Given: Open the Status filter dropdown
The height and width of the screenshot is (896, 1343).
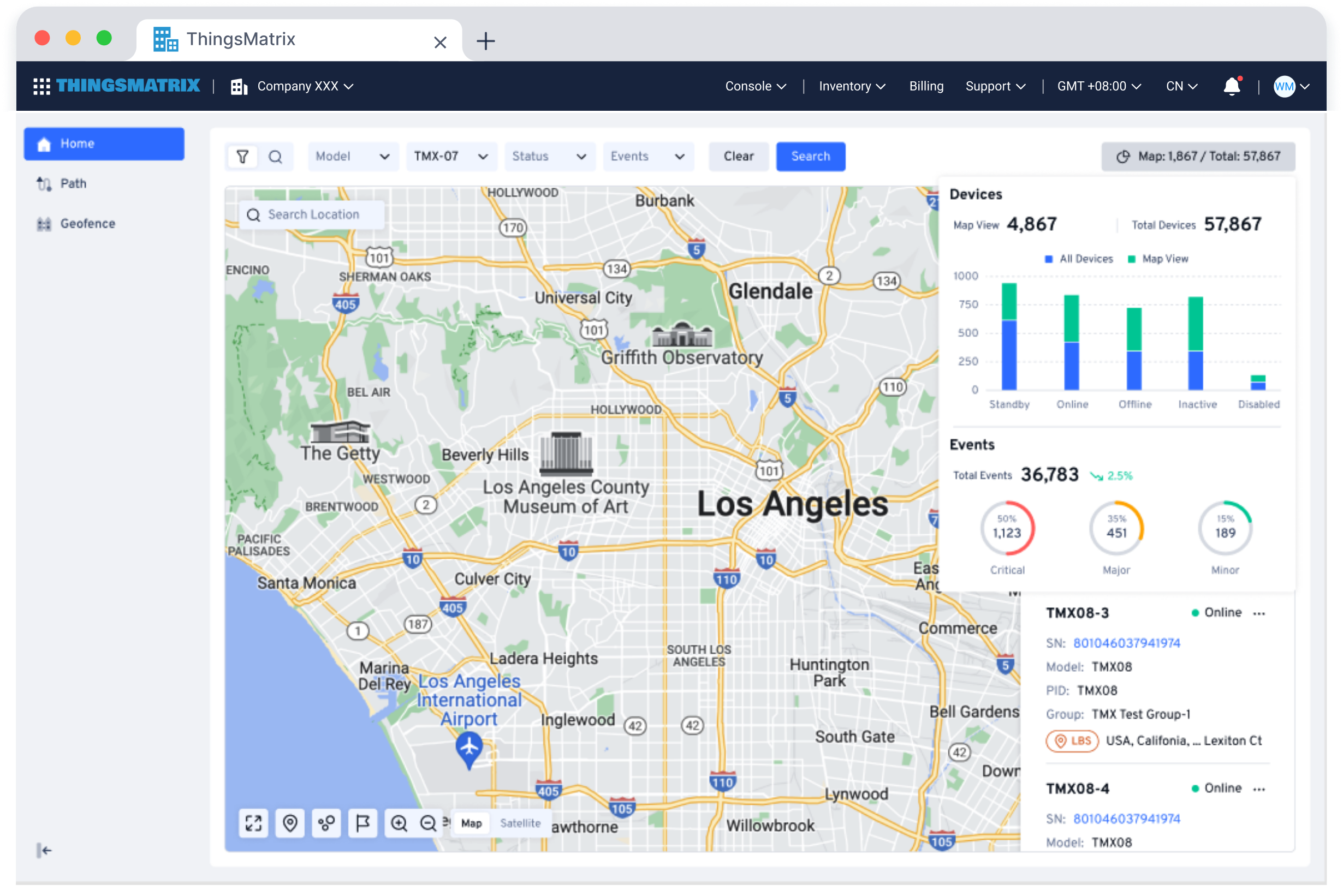Looking at the screenshot, I should click(549, 157).
